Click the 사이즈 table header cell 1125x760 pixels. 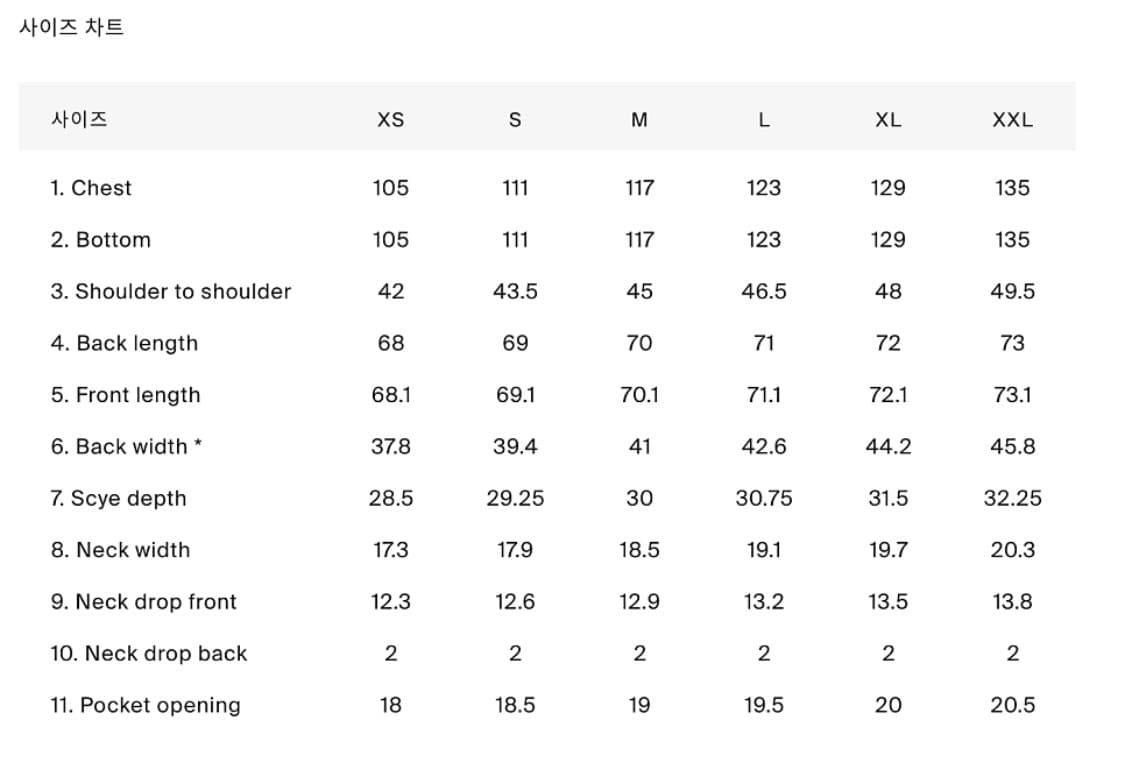79,120
